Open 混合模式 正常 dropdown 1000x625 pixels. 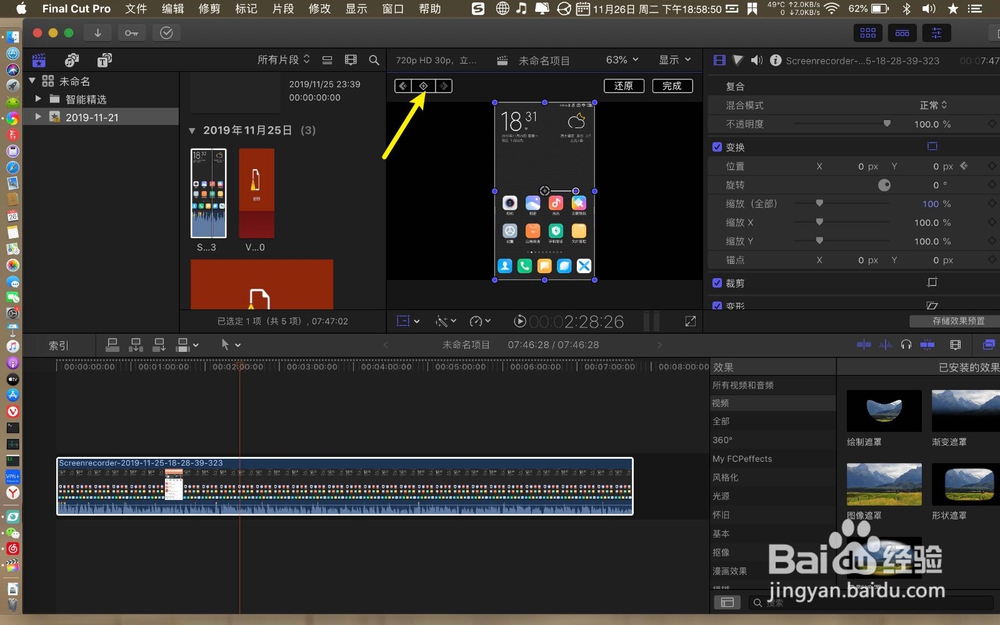point(933,105)
